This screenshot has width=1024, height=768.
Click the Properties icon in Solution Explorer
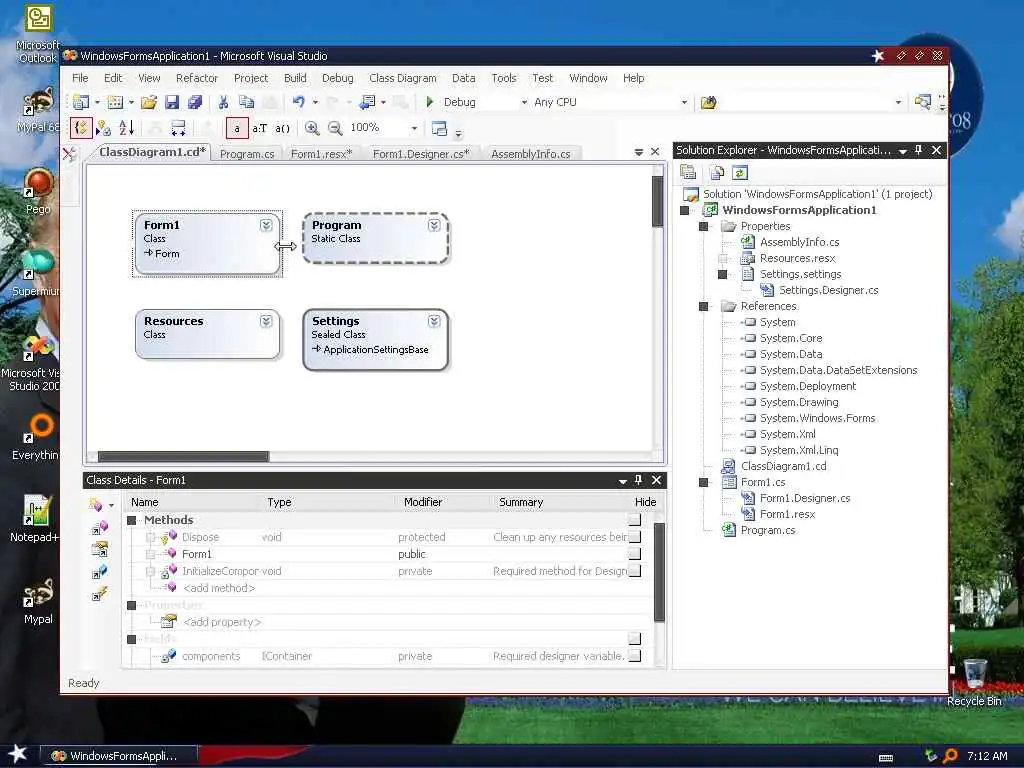coord(688,172)
